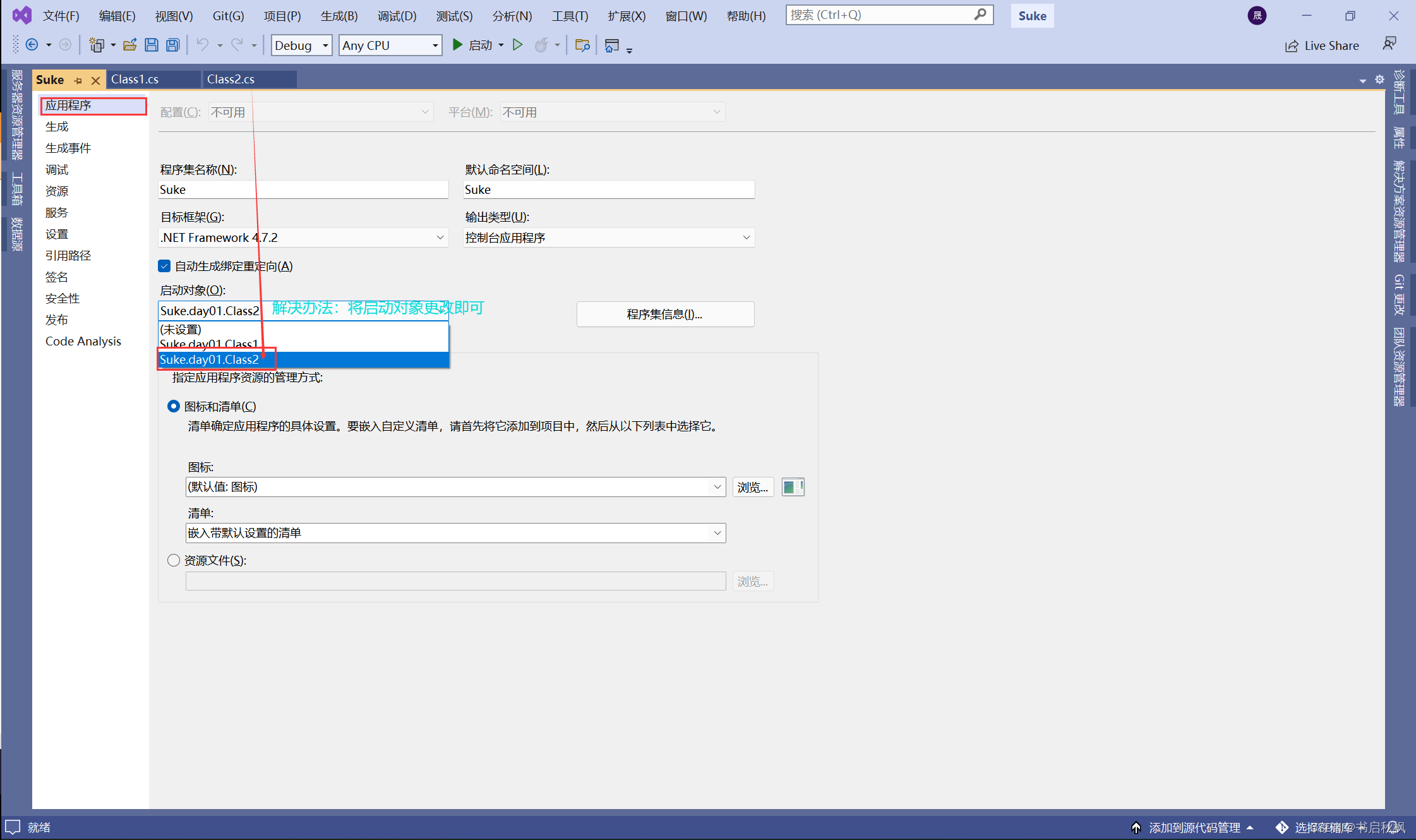Open the Toolbox side panel
The image size is (1416, 840).
point(16,189)
